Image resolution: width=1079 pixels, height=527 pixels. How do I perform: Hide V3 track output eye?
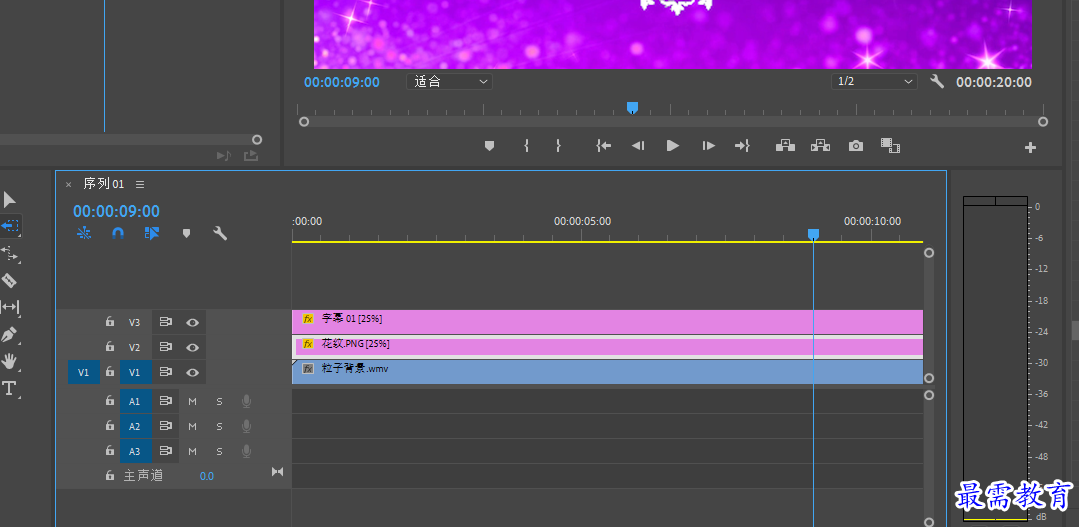pyautogui.click(x=193, y=322)
